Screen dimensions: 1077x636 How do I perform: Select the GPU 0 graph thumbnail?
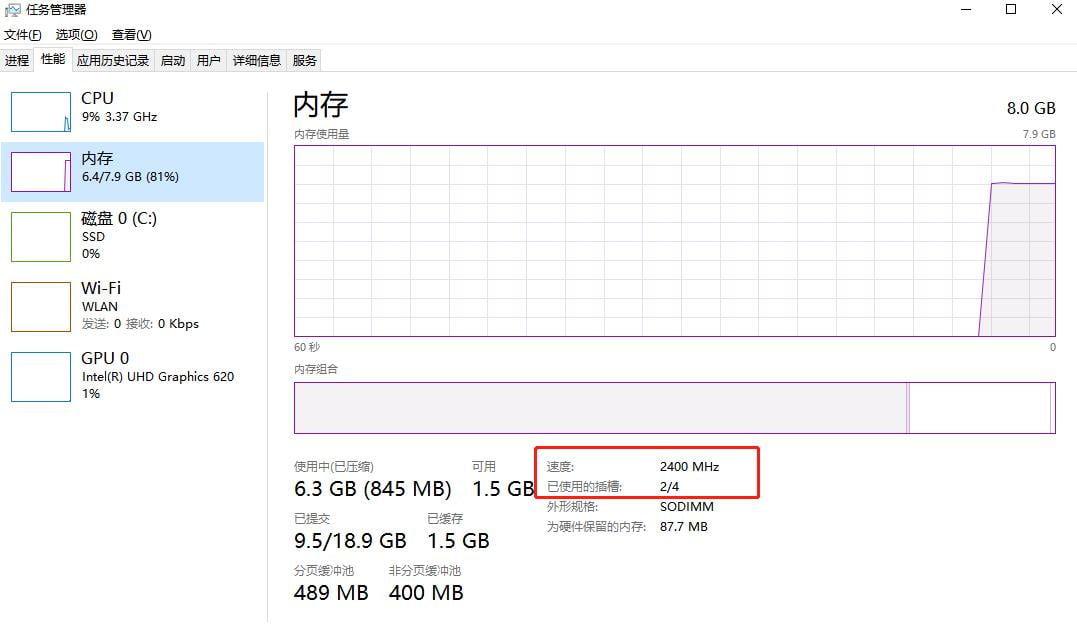click(x=41, y=376)
